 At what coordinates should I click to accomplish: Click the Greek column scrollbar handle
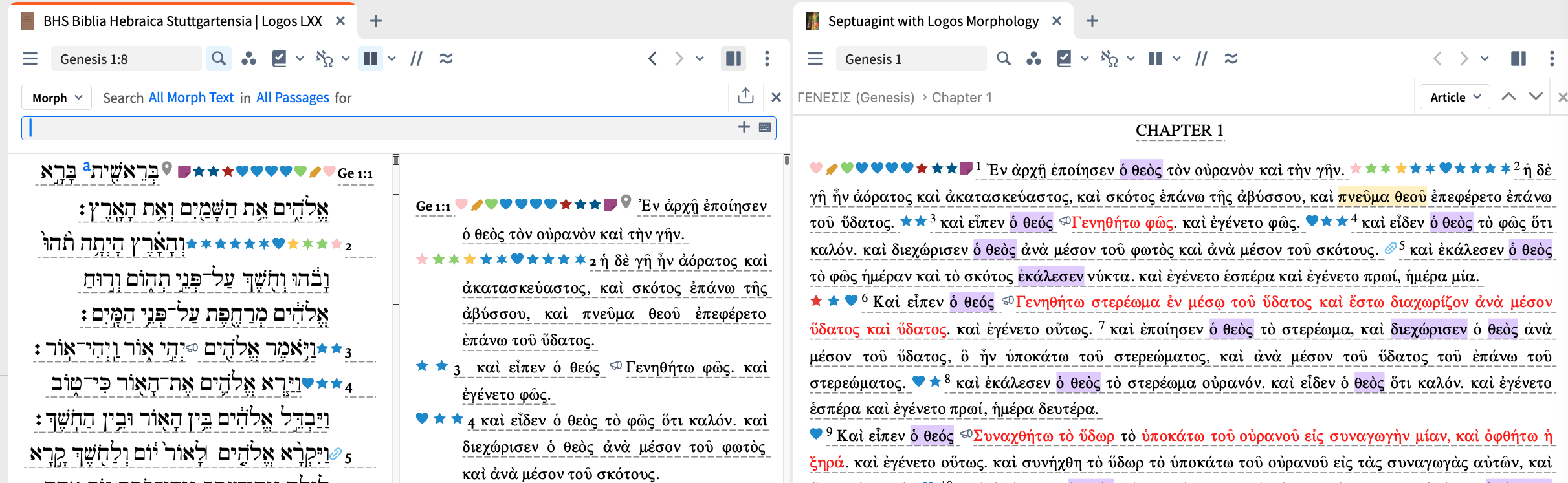click(x=786, y=160)
